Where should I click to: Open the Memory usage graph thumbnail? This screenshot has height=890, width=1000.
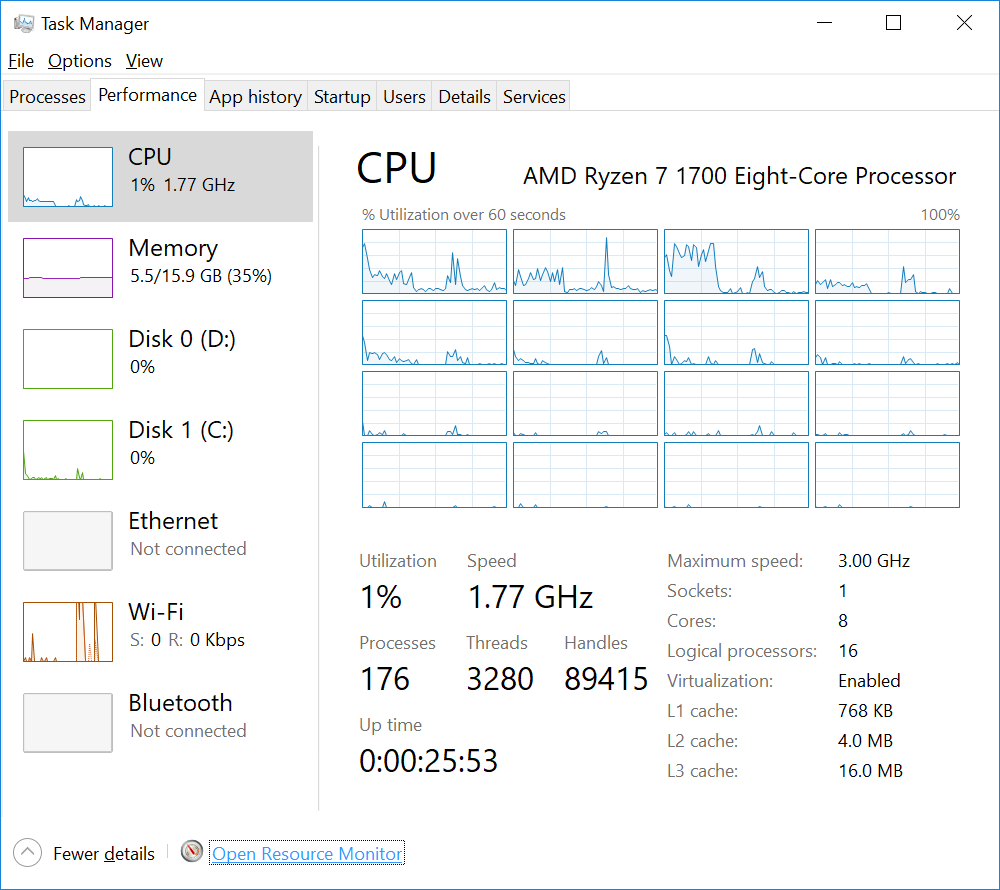[68, 267]
